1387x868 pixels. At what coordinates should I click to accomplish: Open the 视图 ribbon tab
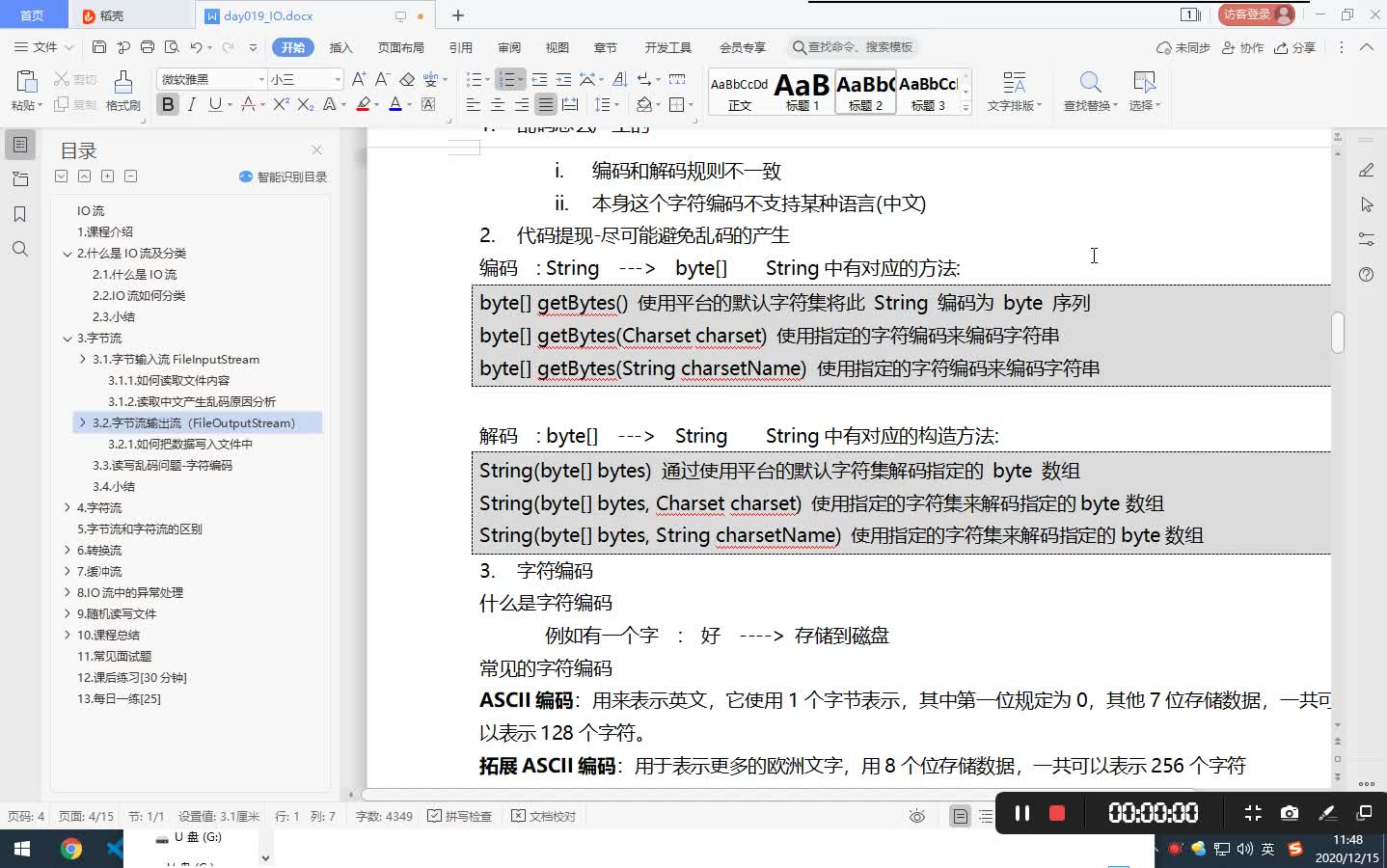click(x=557, y=47)
